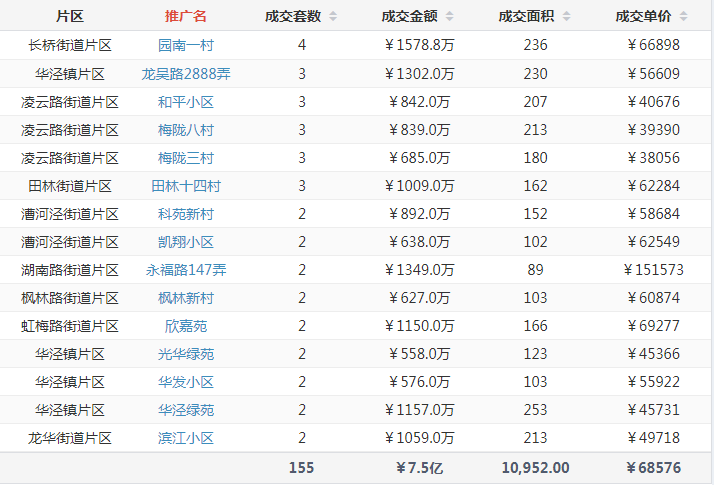Click unit price ¥39390
This screenshot has height=485, width=714.
point(653,130)
